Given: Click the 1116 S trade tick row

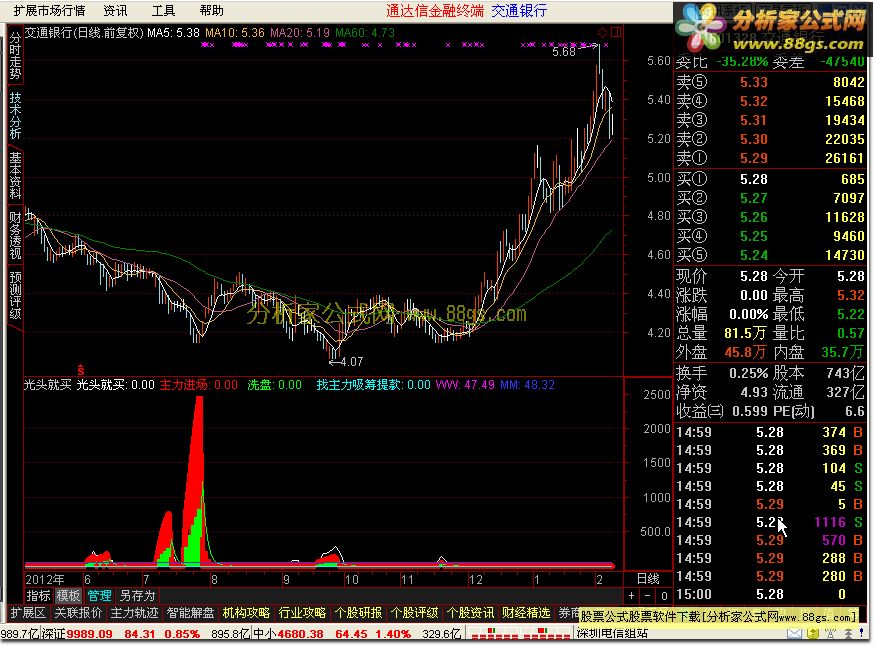Looking at the screenshot, I should [x=770, y=522].
